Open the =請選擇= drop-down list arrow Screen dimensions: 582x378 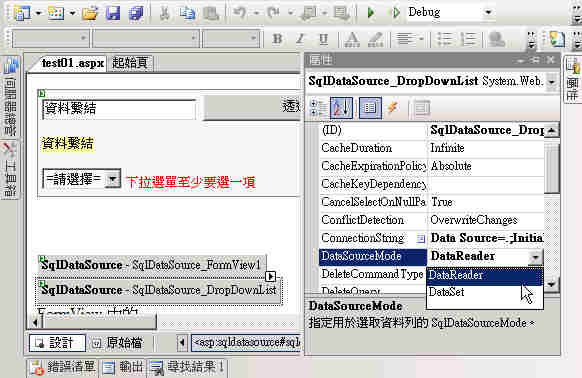coord(112,180)
